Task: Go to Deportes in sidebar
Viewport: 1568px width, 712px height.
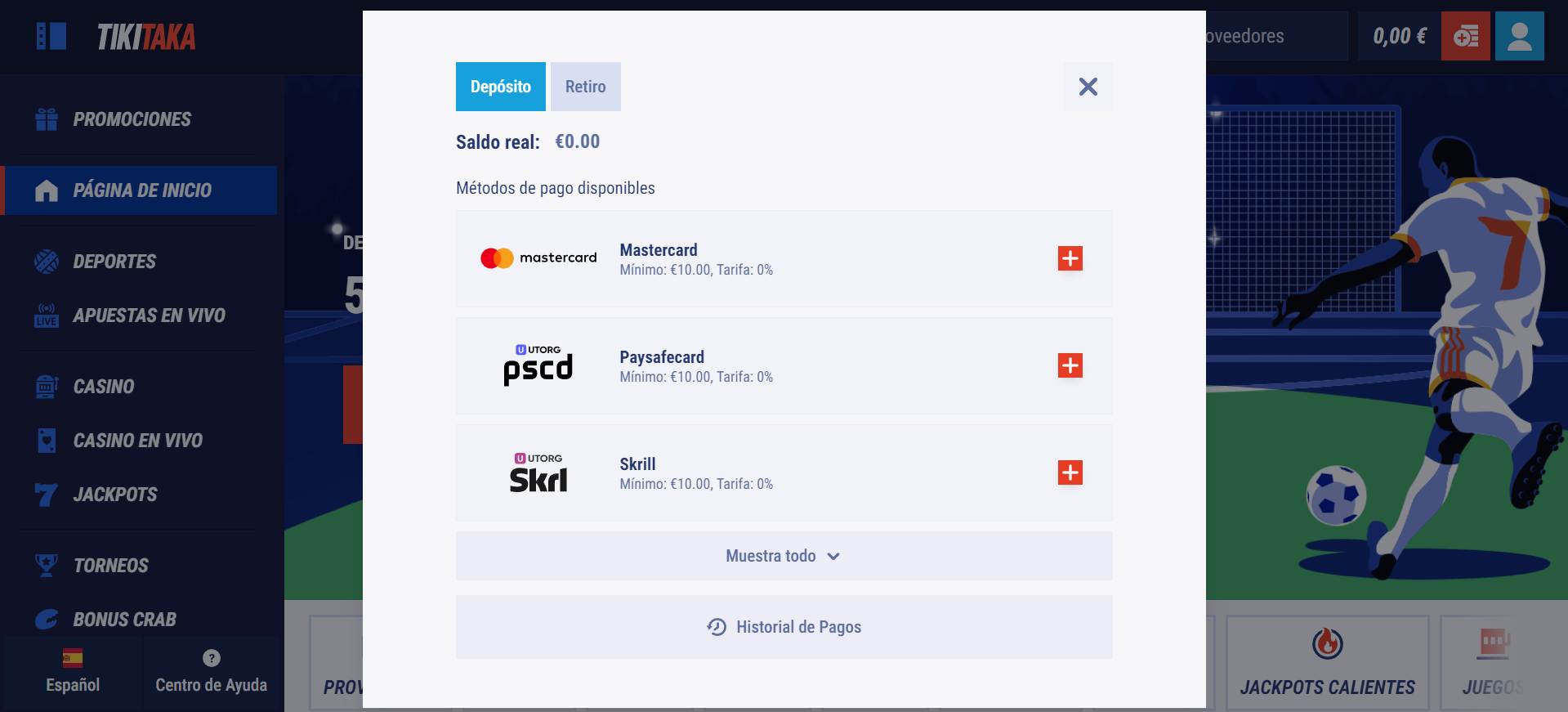Action: point(114,262)
